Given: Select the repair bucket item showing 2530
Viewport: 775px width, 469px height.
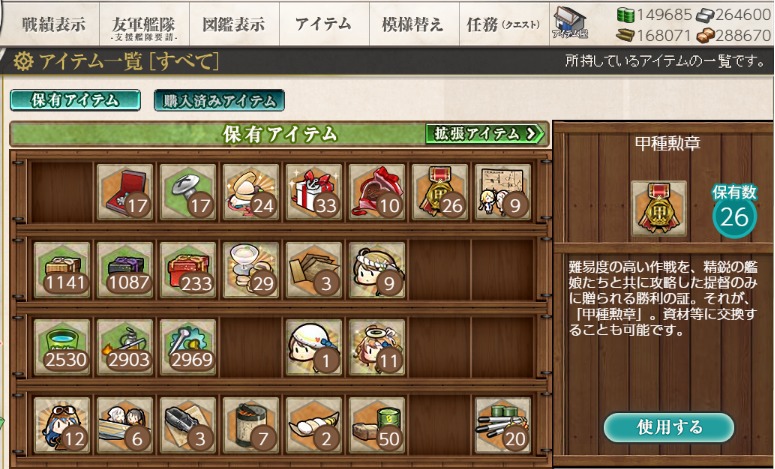Looking at the screenshot, I should point(62,347).
